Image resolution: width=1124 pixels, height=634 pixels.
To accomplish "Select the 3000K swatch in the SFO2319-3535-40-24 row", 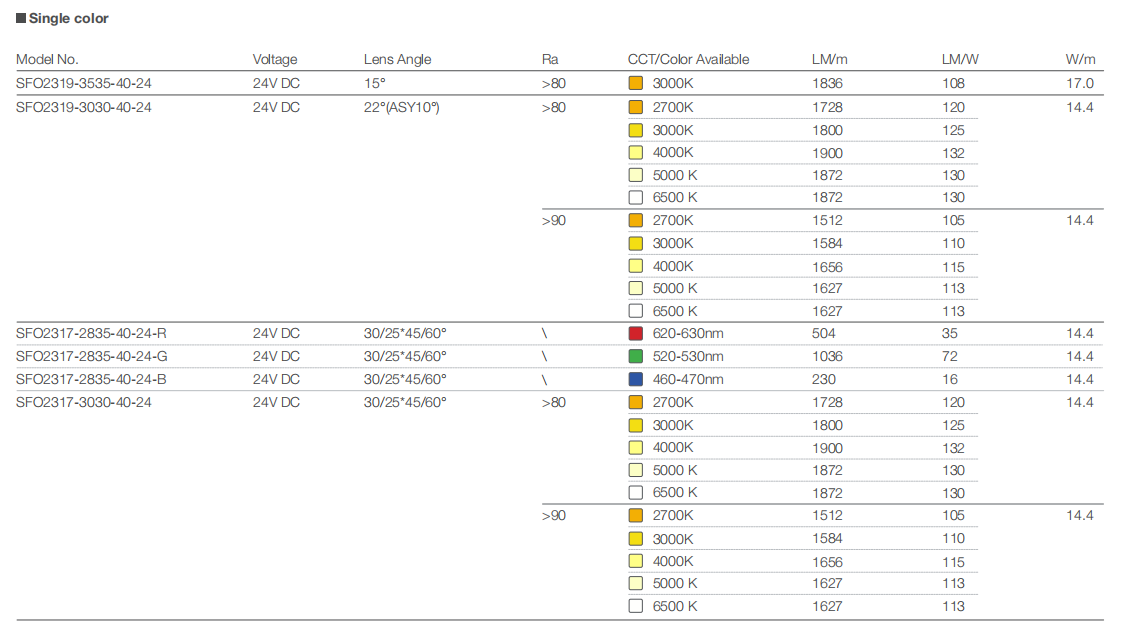I will (x=635, y=84).
